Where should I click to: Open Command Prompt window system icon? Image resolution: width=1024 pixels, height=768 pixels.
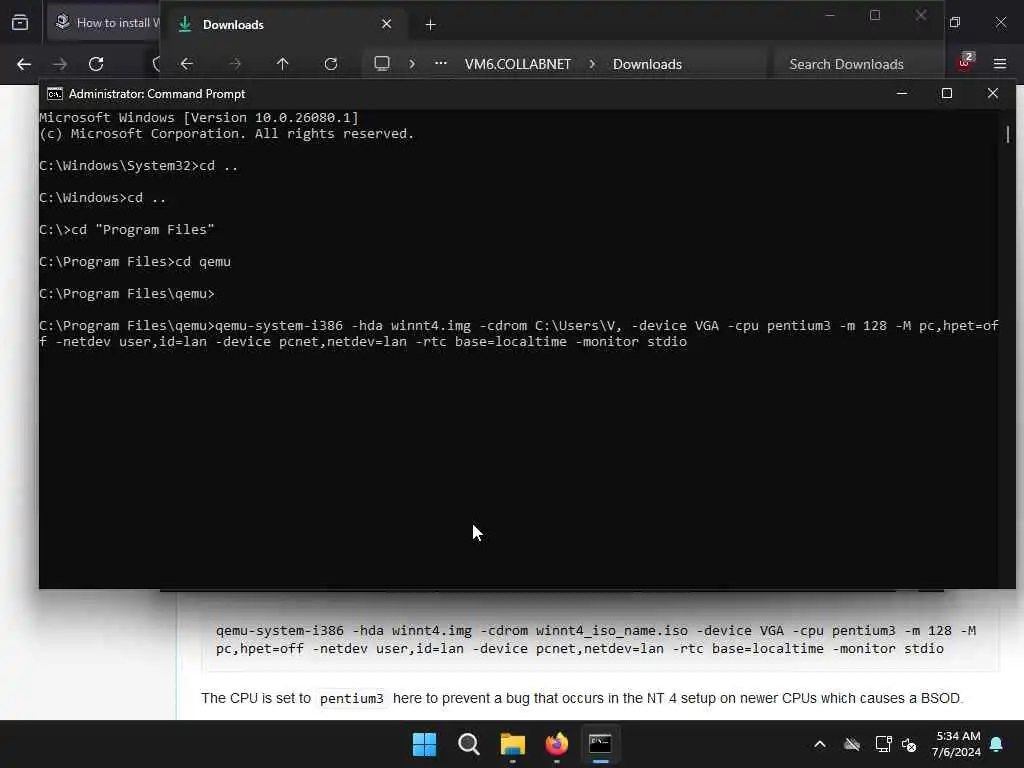55,94
